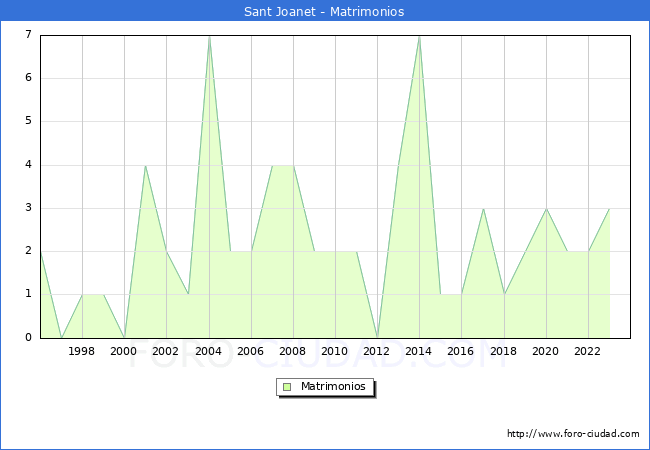
Task: Click the 2004 peak data point
Action: [209, 36]
